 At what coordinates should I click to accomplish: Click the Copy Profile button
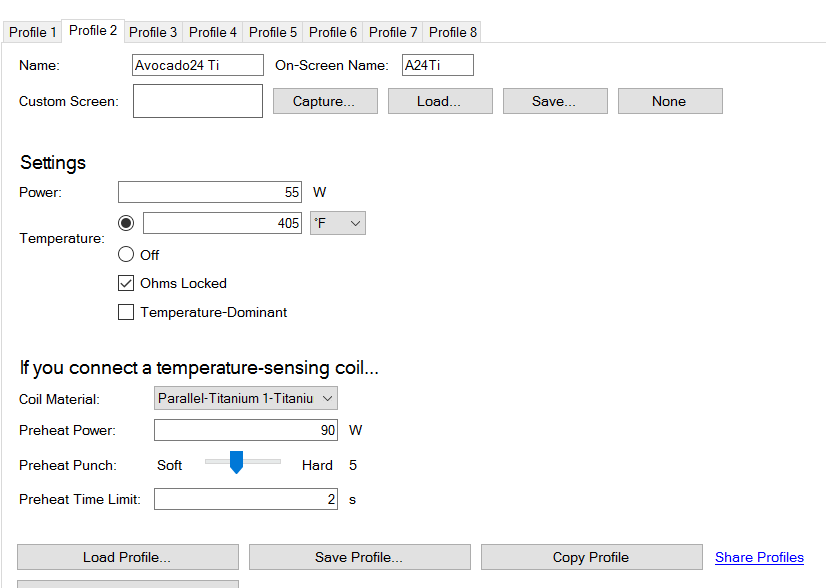coord(591,557)
